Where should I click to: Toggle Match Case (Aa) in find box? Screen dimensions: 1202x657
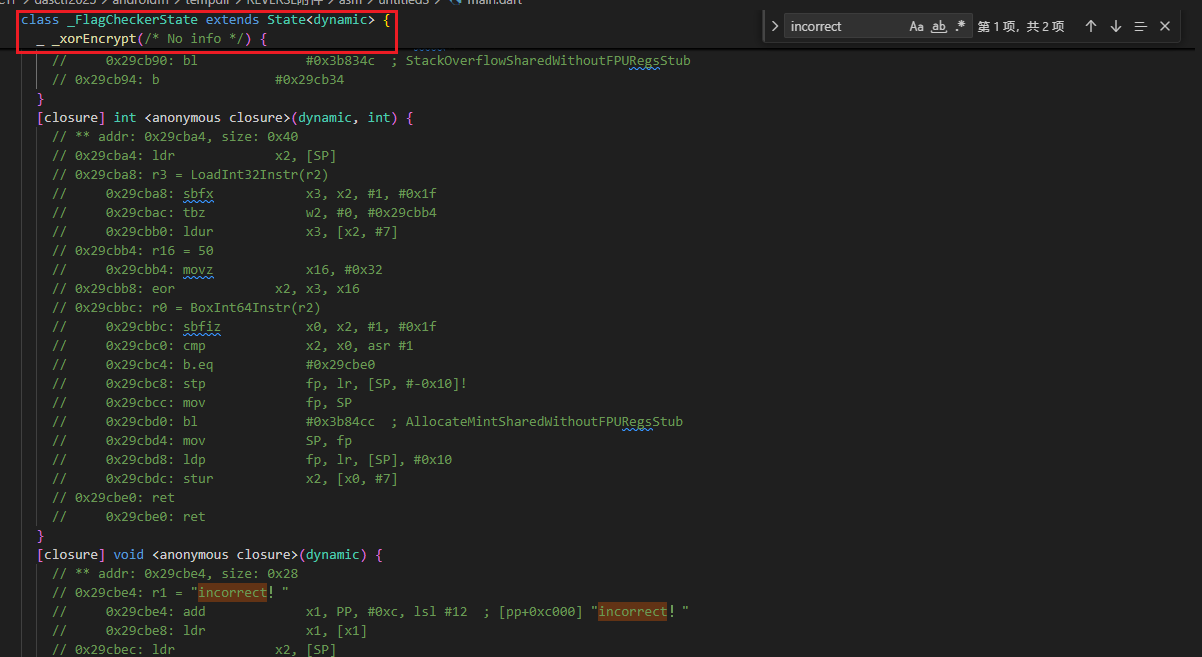pos(916,27)
